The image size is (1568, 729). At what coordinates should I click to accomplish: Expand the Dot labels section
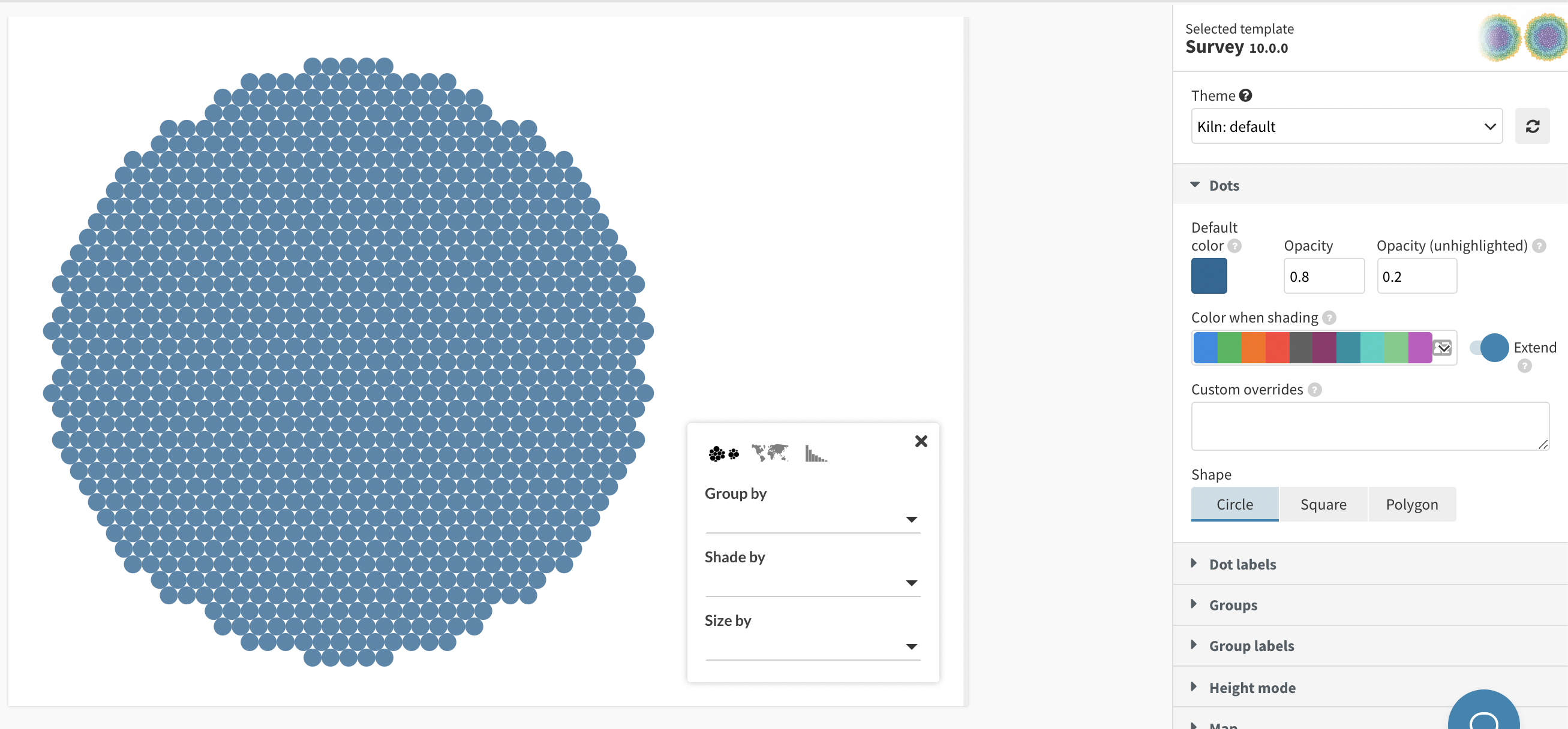(x=1242, y=564)
